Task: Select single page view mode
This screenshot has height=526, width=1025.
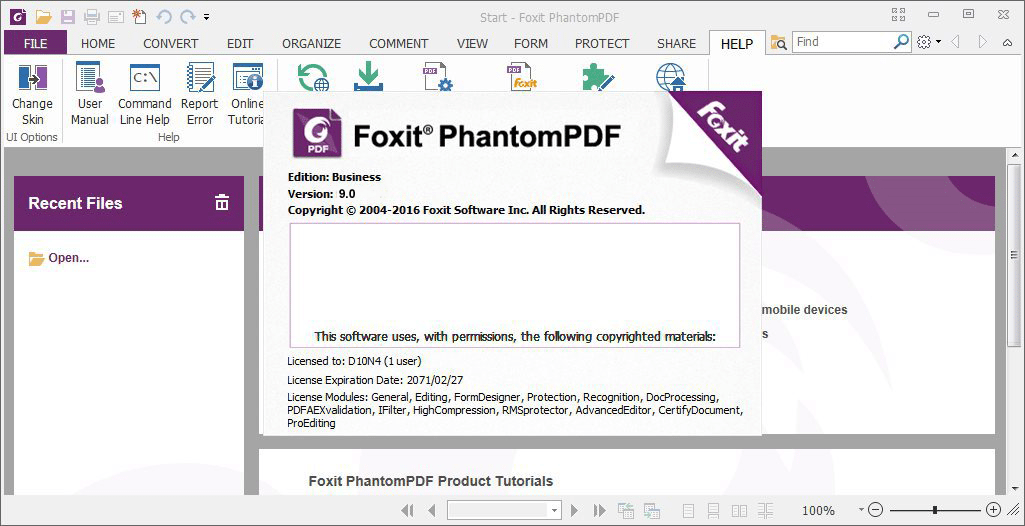Action: click(x=688, y=510)
